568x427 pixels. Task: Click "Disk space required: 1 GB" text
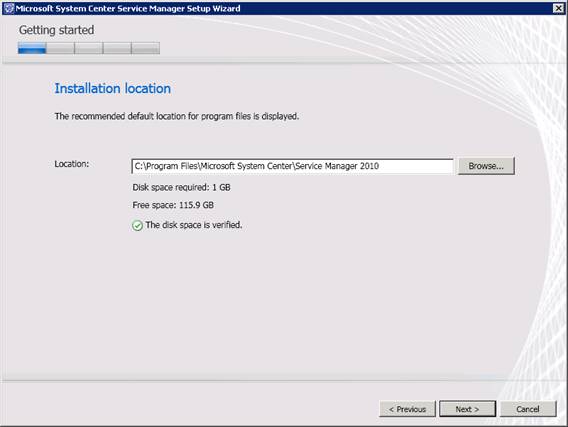coord(181,187)
